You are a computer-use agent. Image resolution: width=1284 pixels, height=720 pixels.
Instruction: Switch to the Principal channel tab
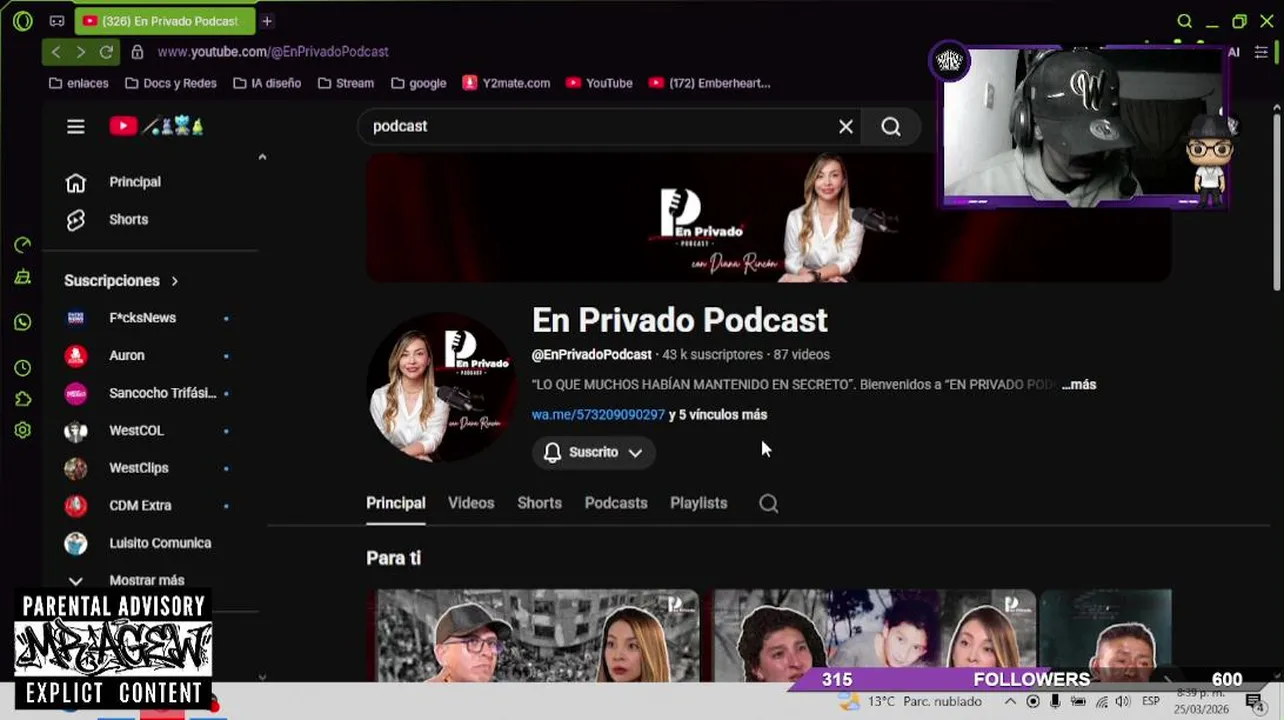pos(395,503)
